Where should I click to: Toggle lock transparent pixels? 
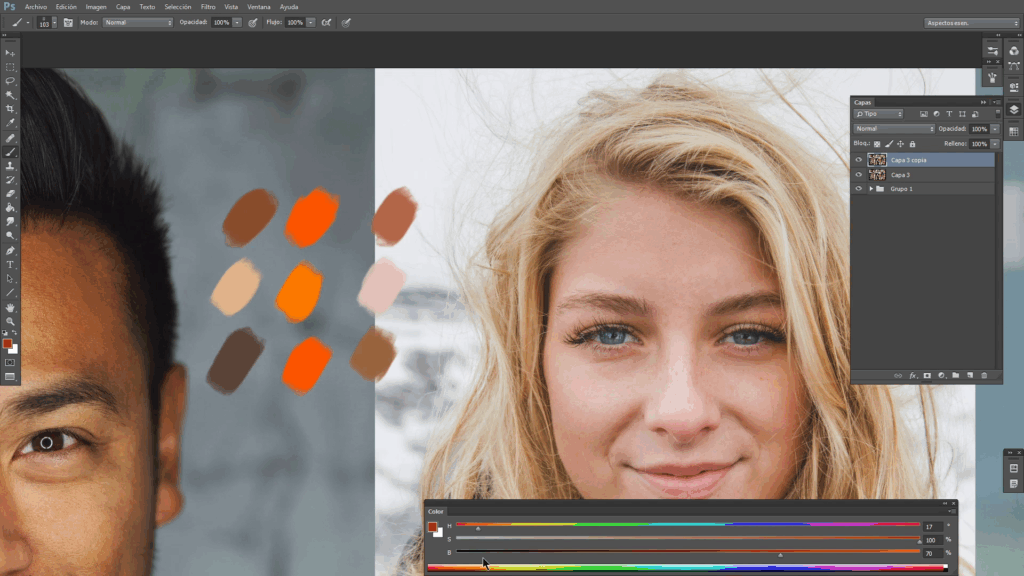877,144
